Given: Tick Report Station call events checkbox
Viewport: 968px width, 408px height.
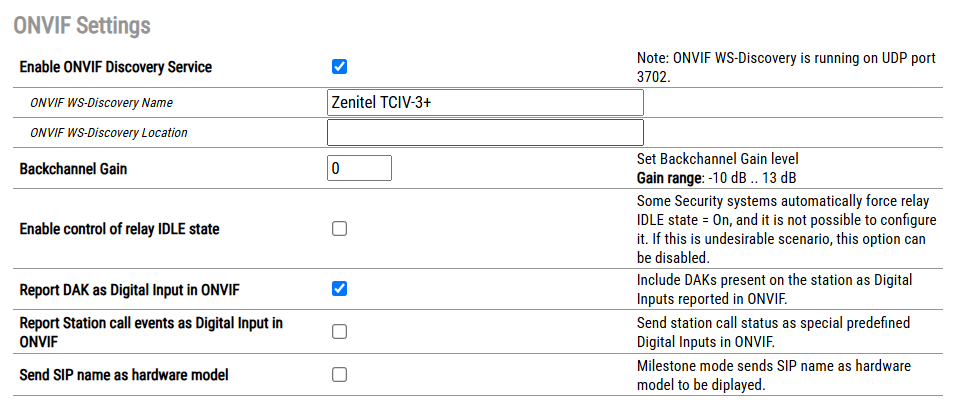Looking at the screenshot, I should (339, 332).
